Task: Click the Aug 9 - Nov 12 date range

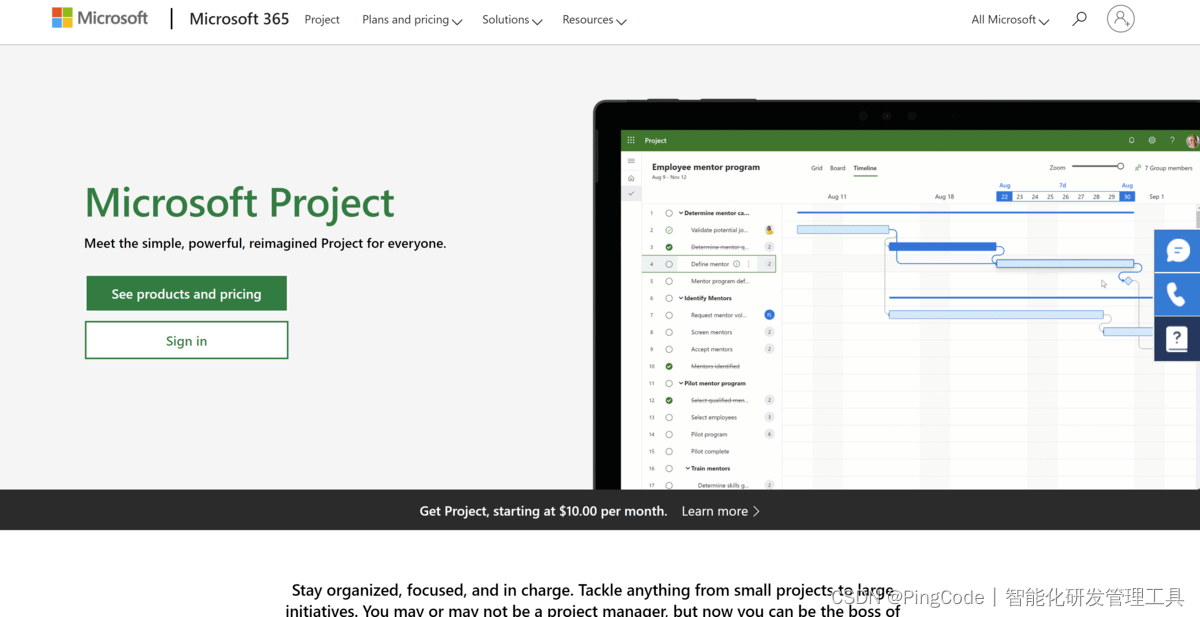Action: click(669, 177)
